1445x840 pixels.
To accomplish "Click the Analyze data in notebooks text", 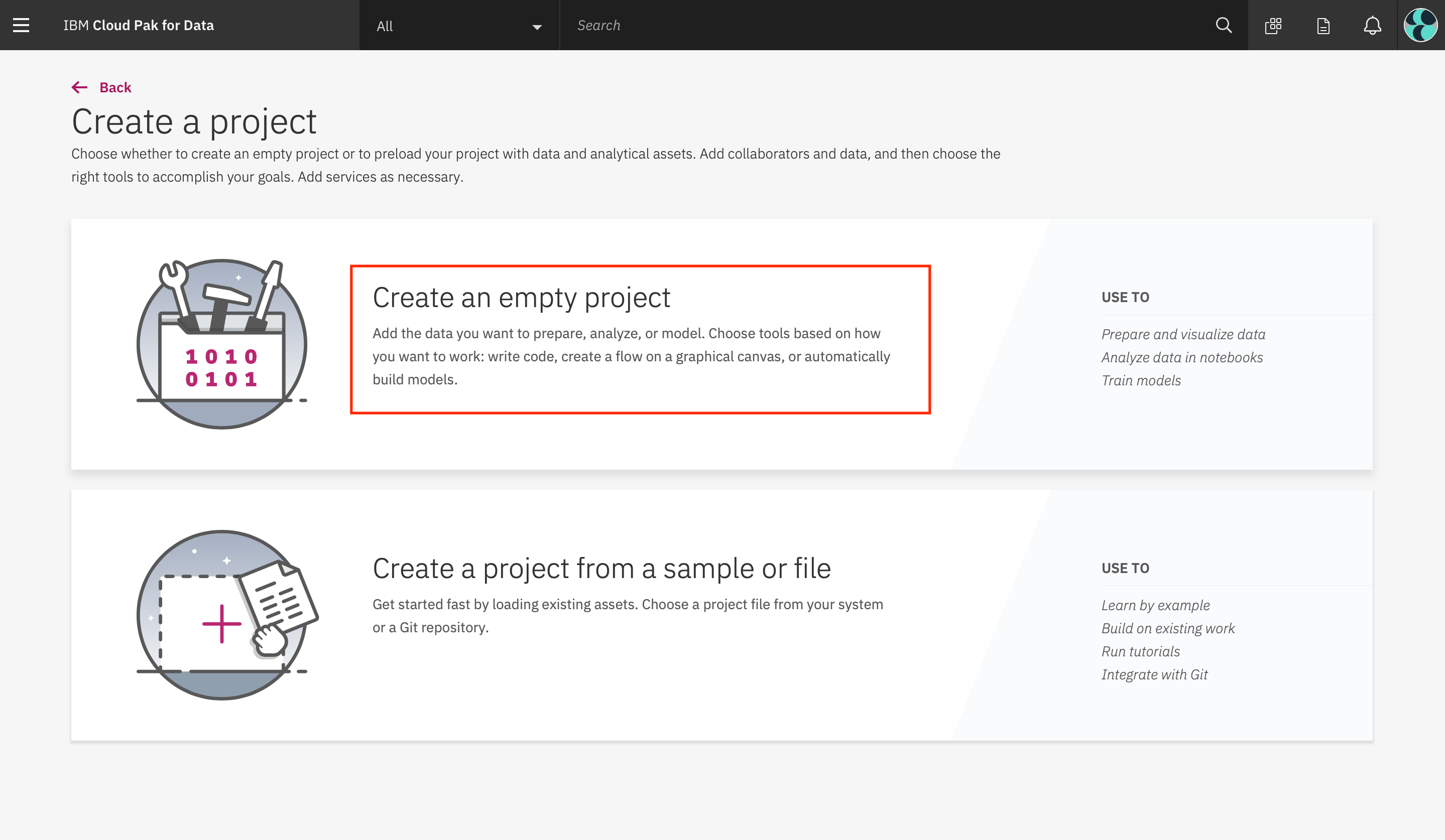I will (1182, 358).
